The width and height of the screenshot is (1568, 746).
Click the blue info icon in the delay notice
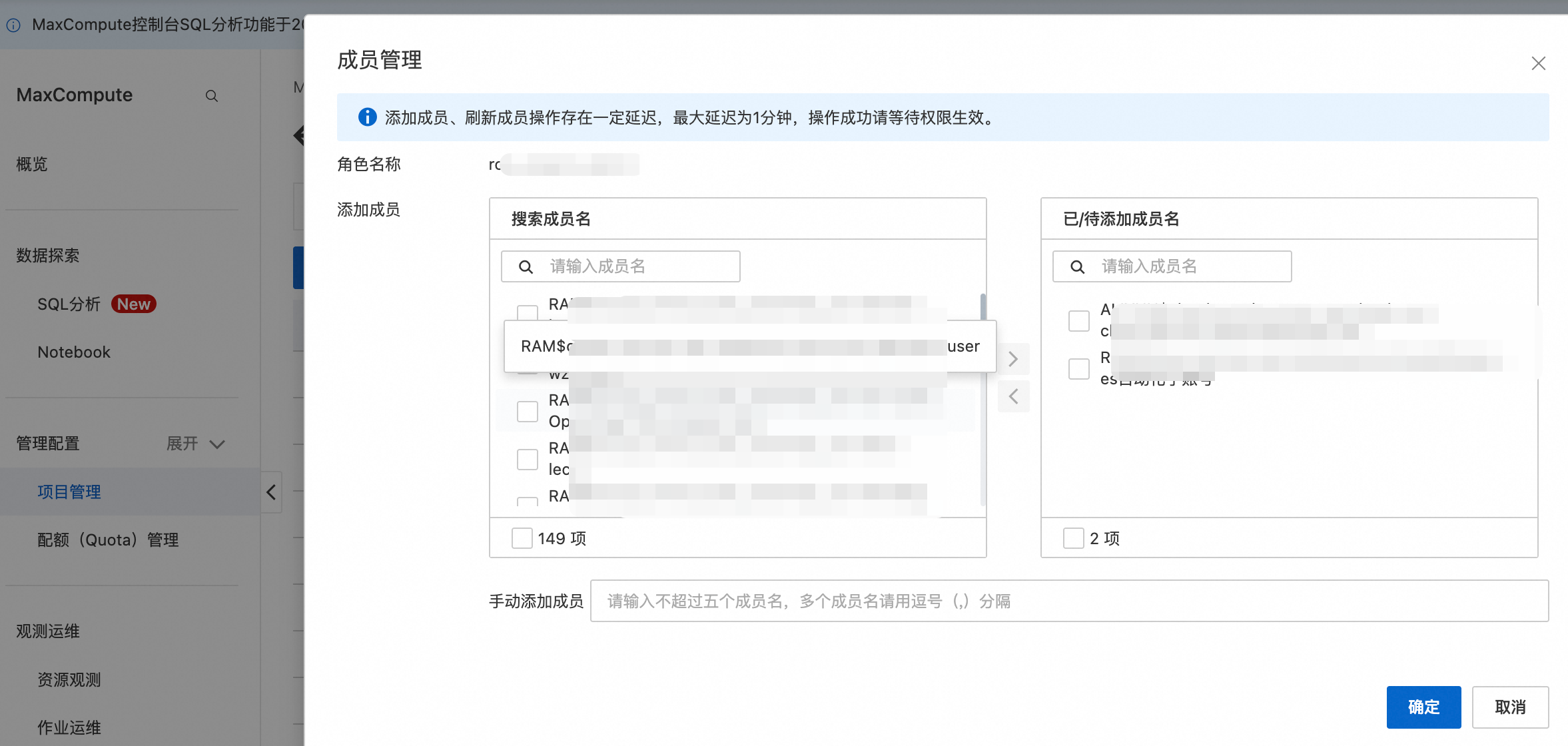coord(367,117)
